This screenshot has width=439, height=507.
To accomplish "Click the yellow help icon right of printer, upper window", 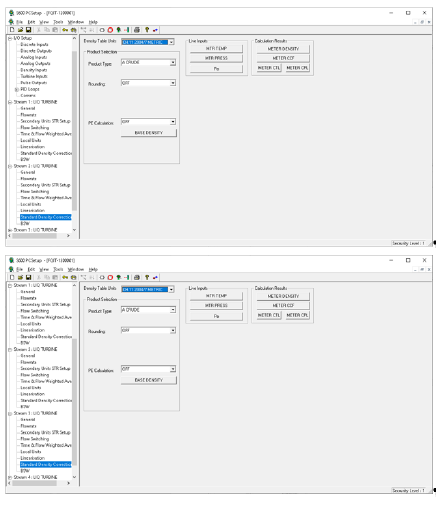I will point(147,30).
